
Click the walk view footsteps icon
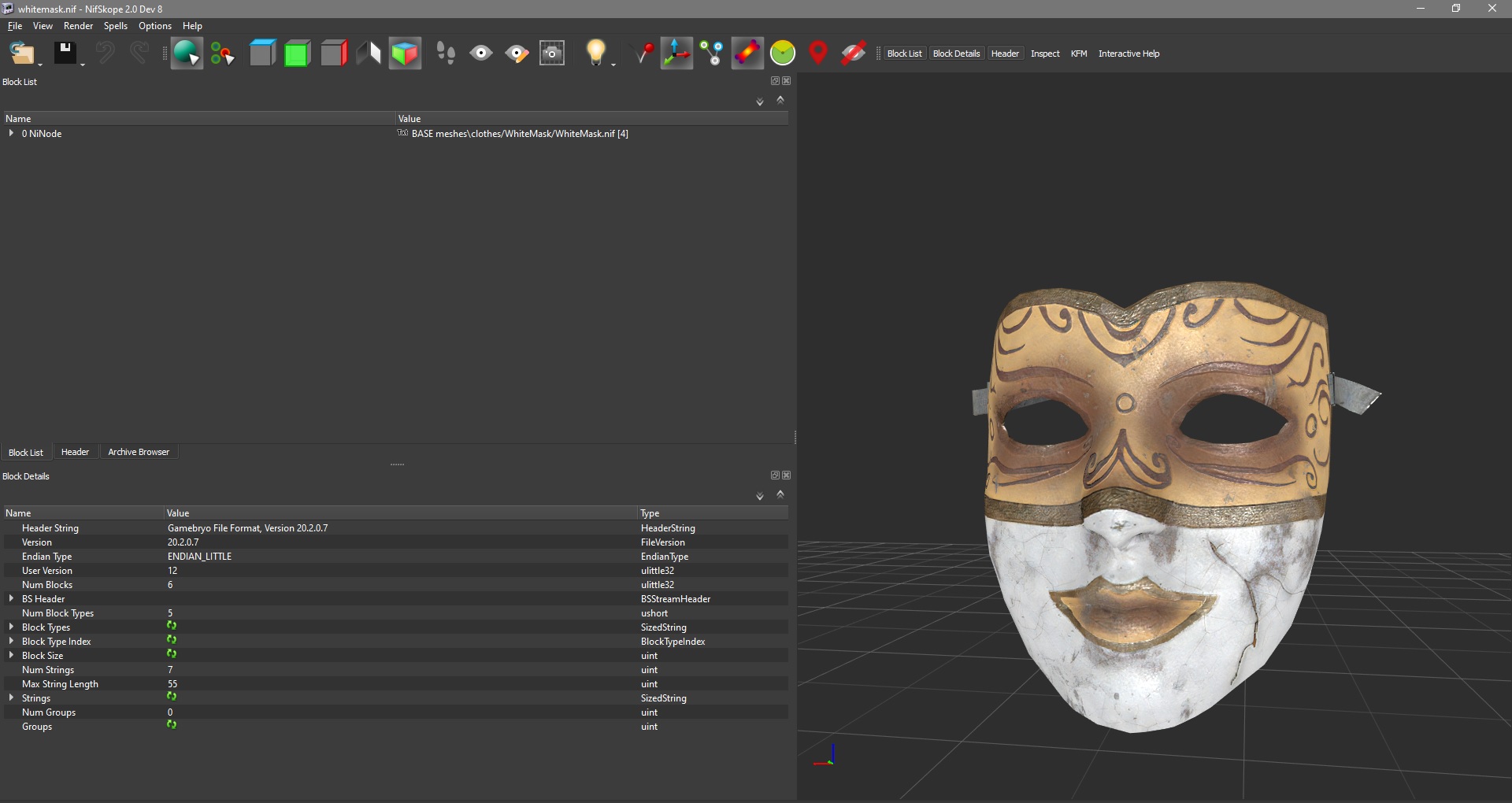point(446,54)
